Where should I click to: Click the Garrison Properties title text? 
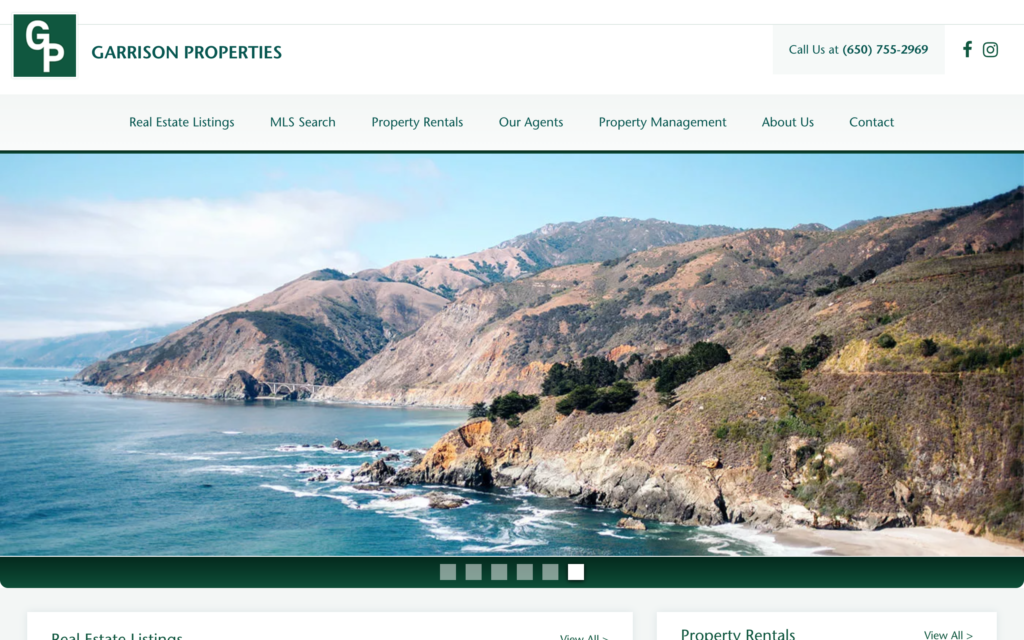(186, 52)
